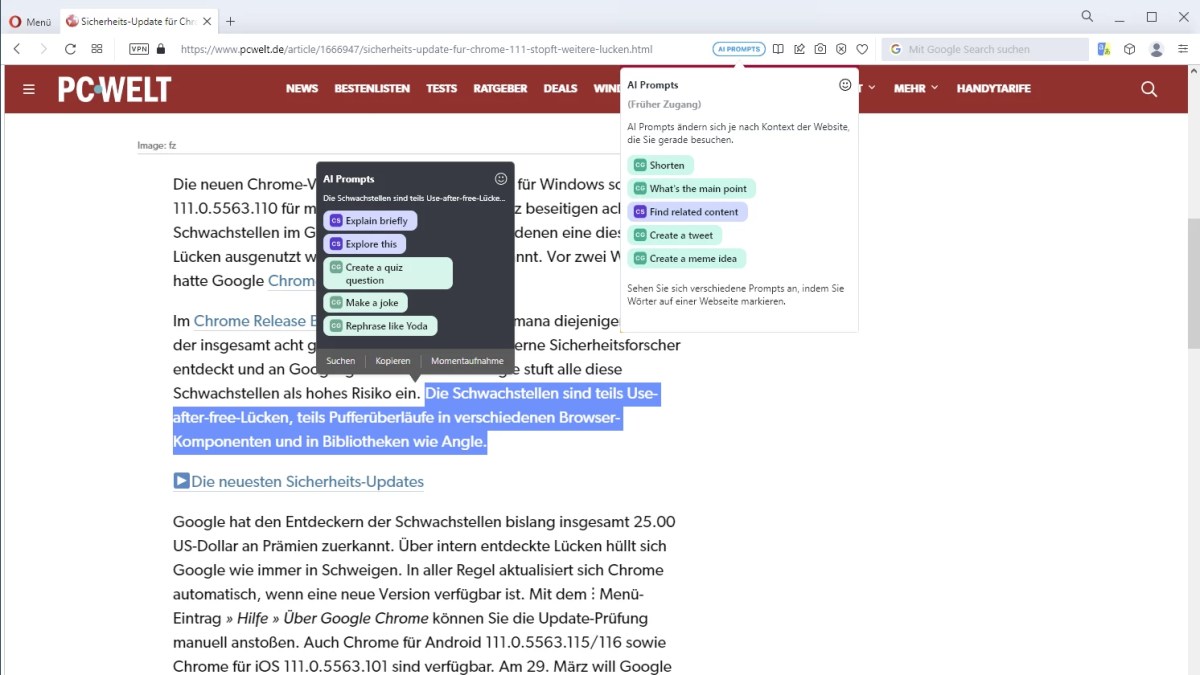The image size is (1200, 675).
Task: Open Easy Setup sliders icon
Action: pyautogui.click(x=1183, y=49)
